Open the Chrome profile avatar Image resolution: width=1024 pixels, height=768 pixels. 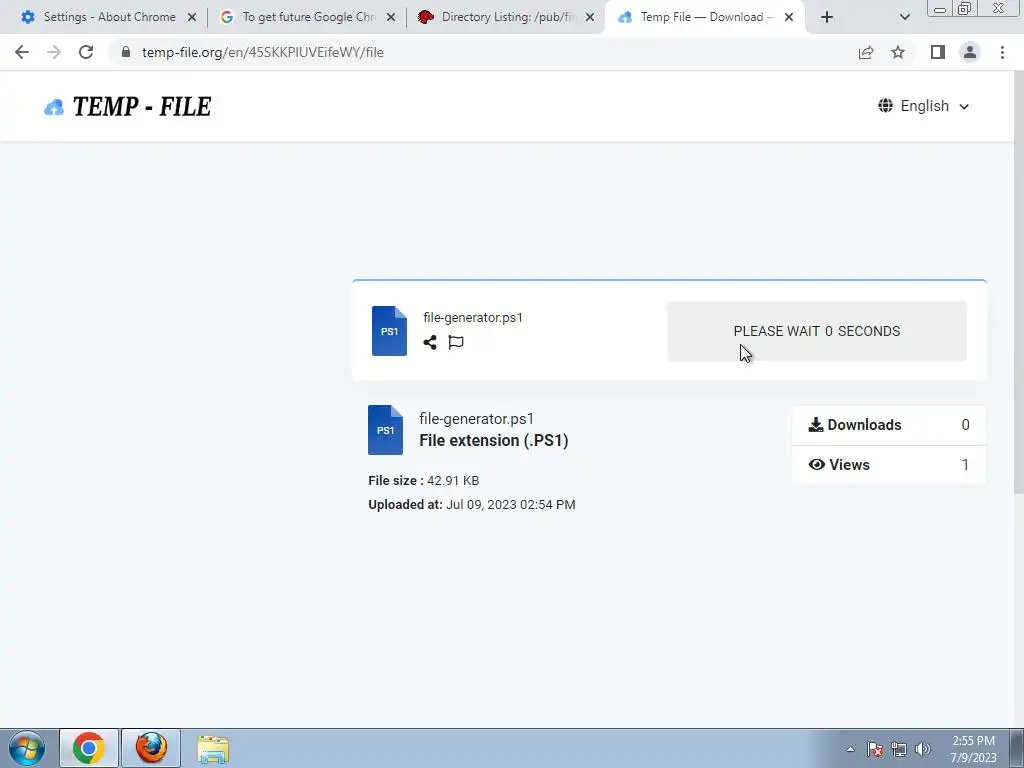[x=970, y=52]
